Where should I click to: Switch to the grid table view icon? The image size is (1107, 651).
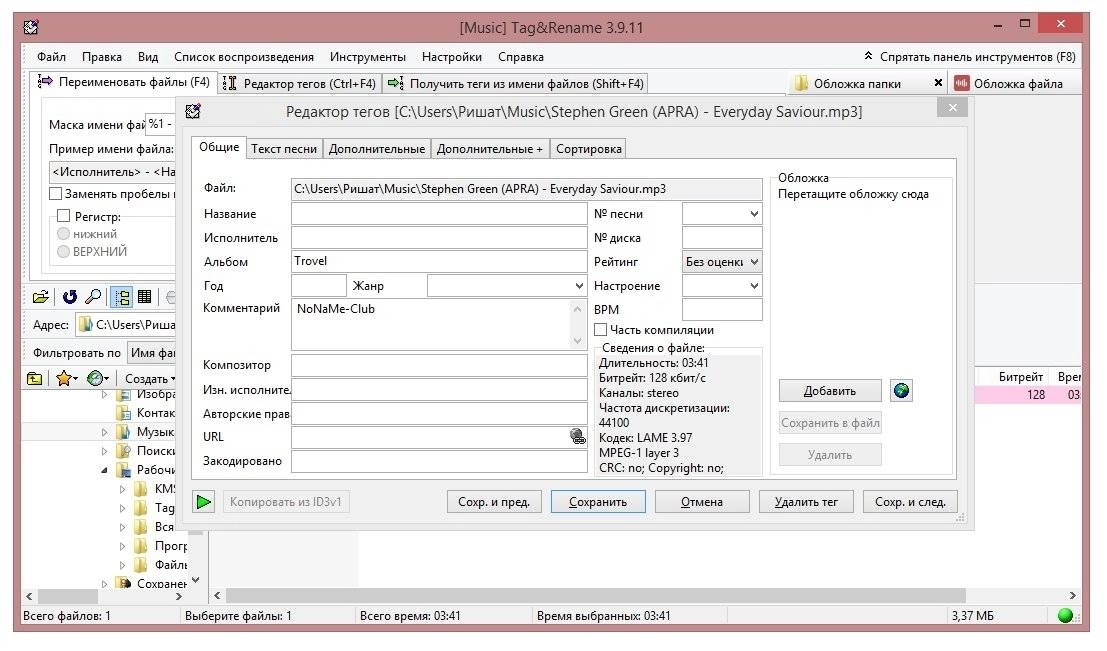pos(145,297)
